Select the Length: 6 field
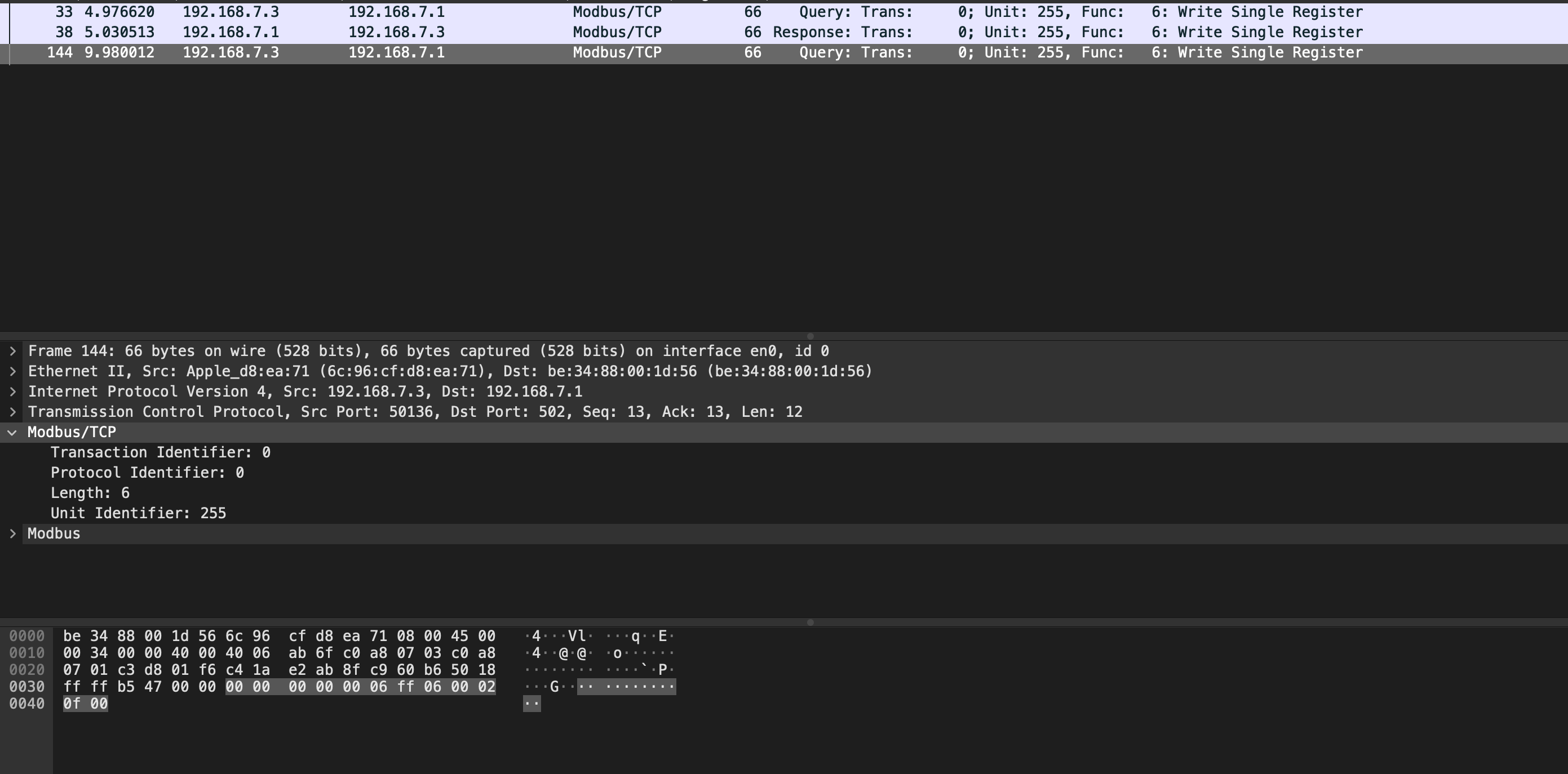Viewport: 1568px width, 774px height. (x=90, y=493)
